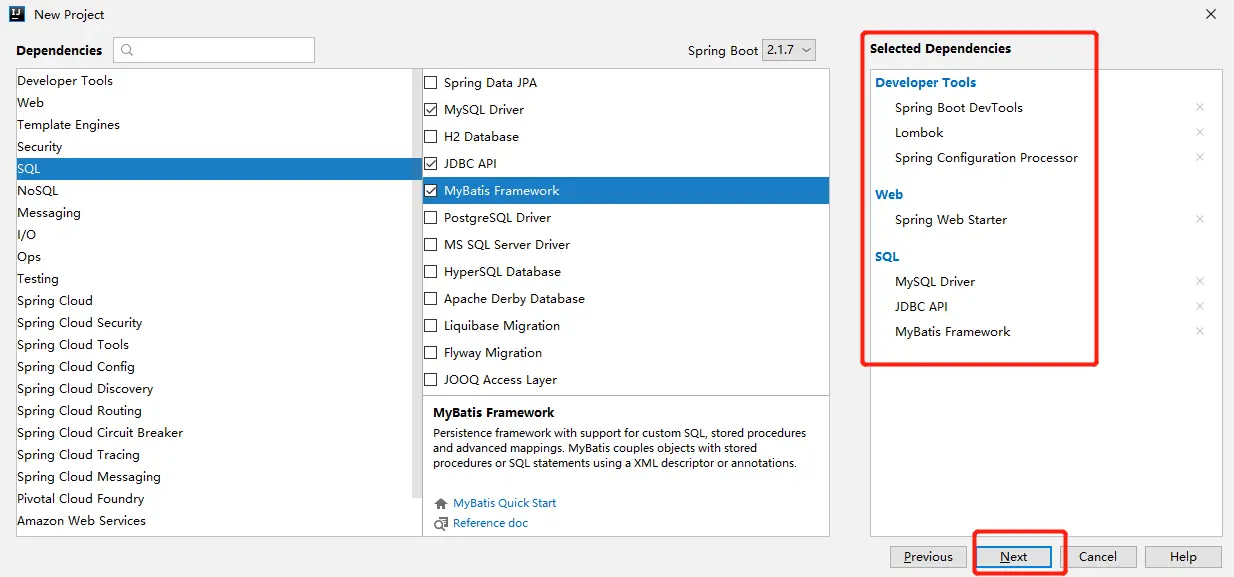
Task: Open the Reference doc link
Action: tap(490, 523)
